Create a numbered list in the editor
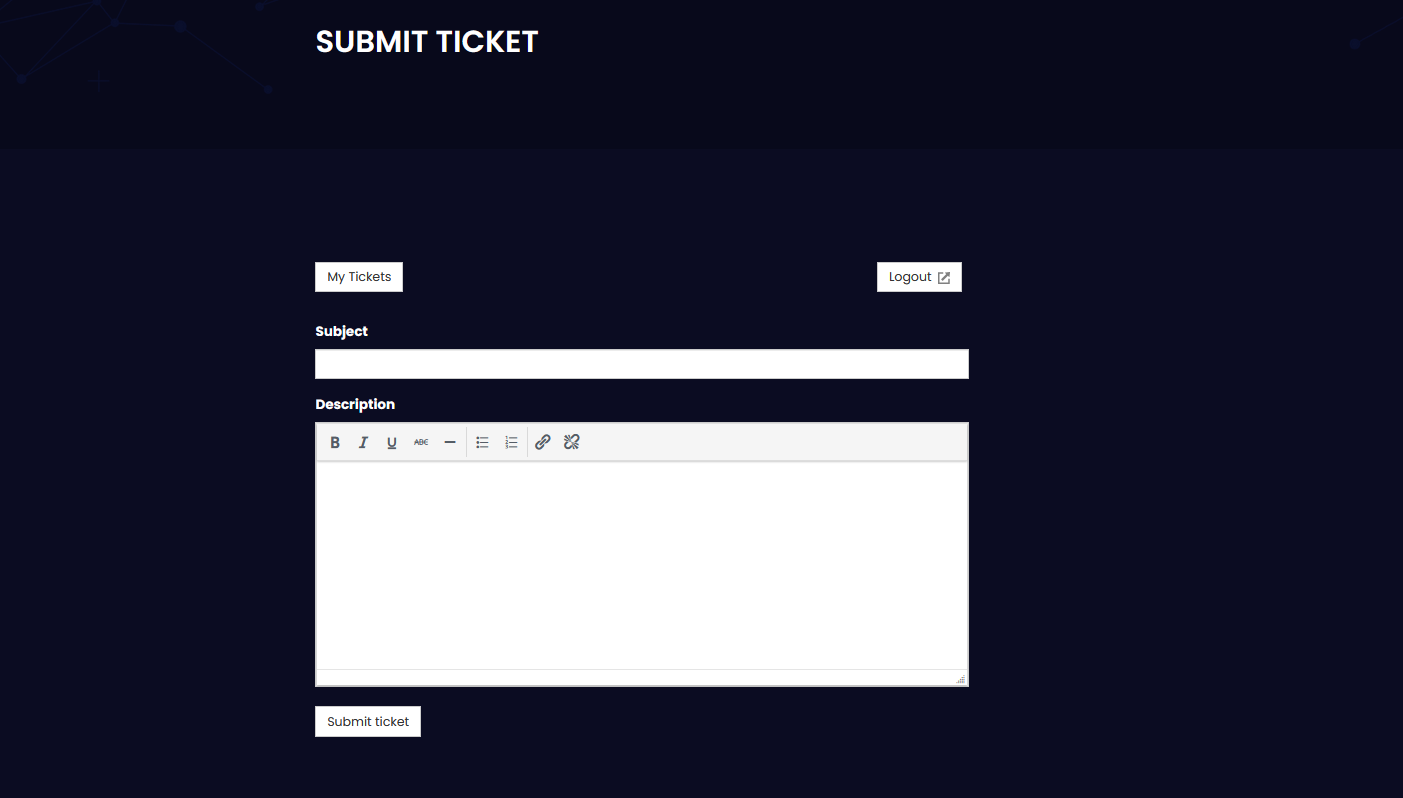1403x798 pixels. point(511,441)
